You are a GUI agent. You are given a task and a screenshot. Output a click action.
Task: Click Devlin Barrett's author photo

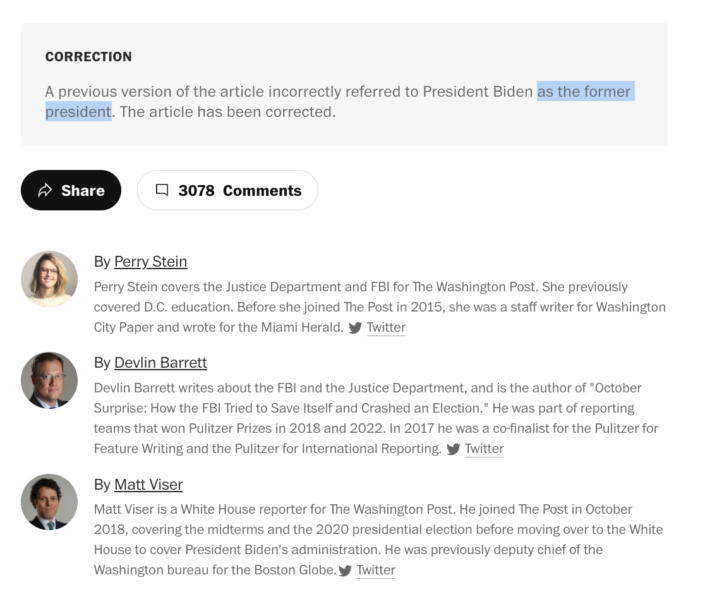pos(49,380)
